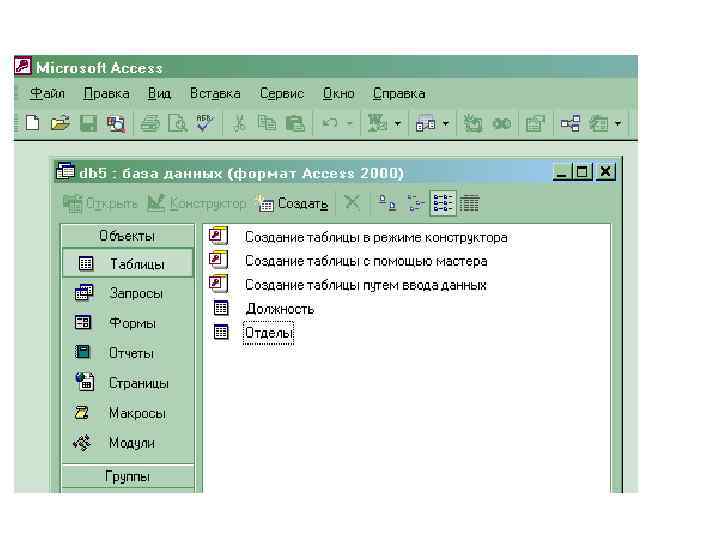Viewport: 720px width, 540px height.
Task: Open the Вставка menu
Action: [x=215, y=93]
